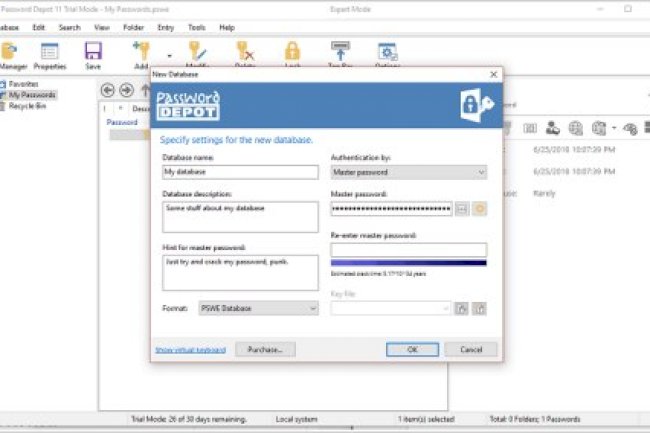This screenshot has width=650, height=433.
Task: Open the Add button's dropdown arrow
Action: click(x=169, y=56)
